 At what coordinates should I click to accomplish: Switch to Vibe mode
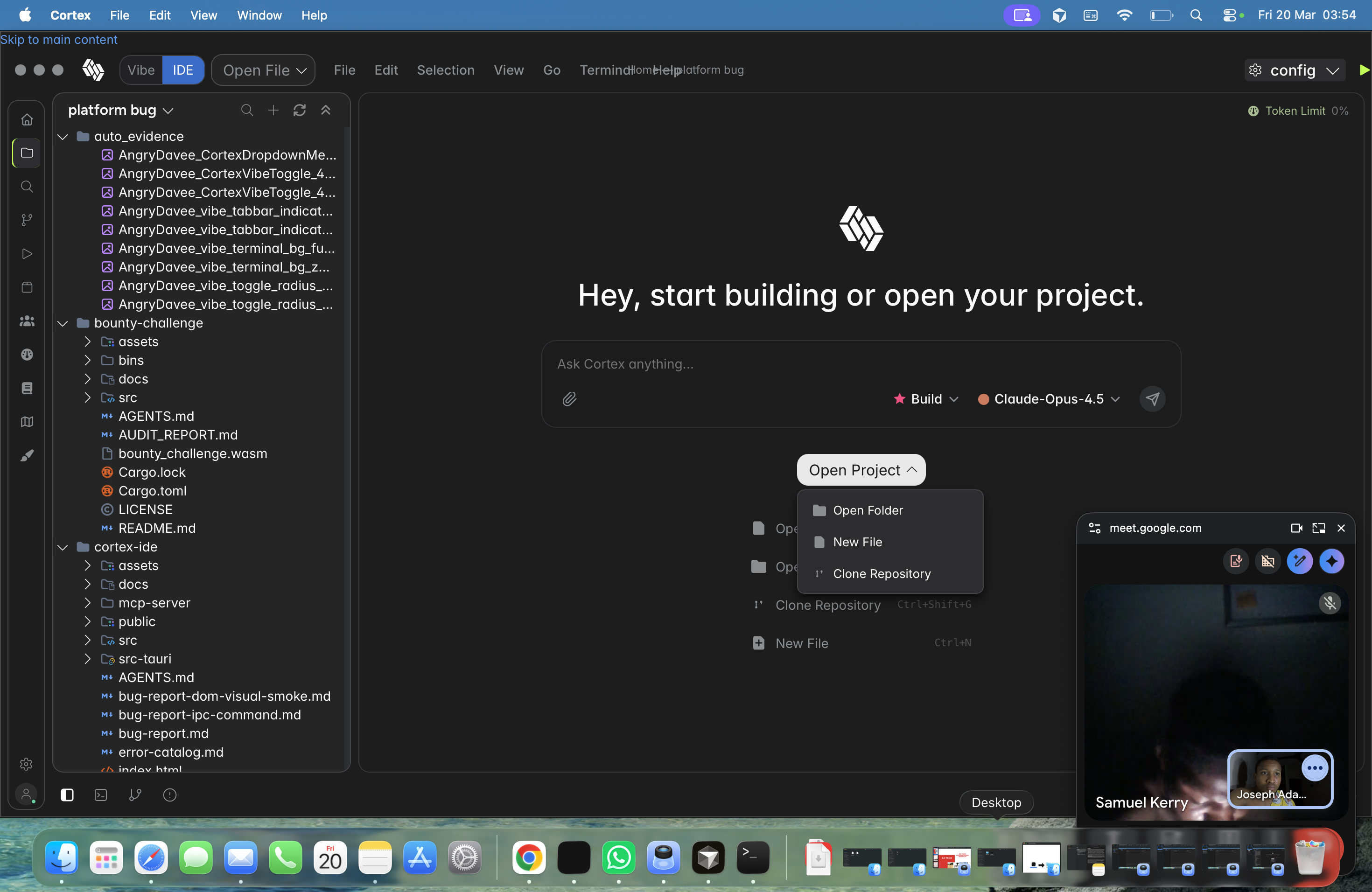click(x=140, y=70)
